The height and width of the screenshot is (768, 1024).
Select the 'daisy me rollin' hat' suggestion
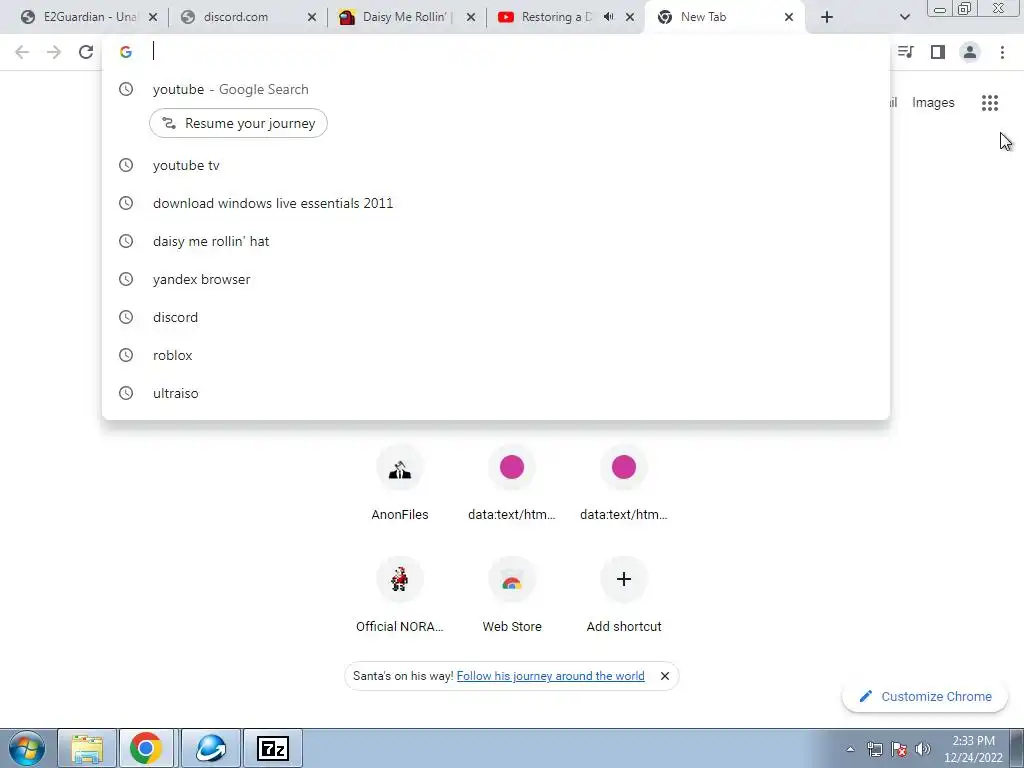click(496, 241)
